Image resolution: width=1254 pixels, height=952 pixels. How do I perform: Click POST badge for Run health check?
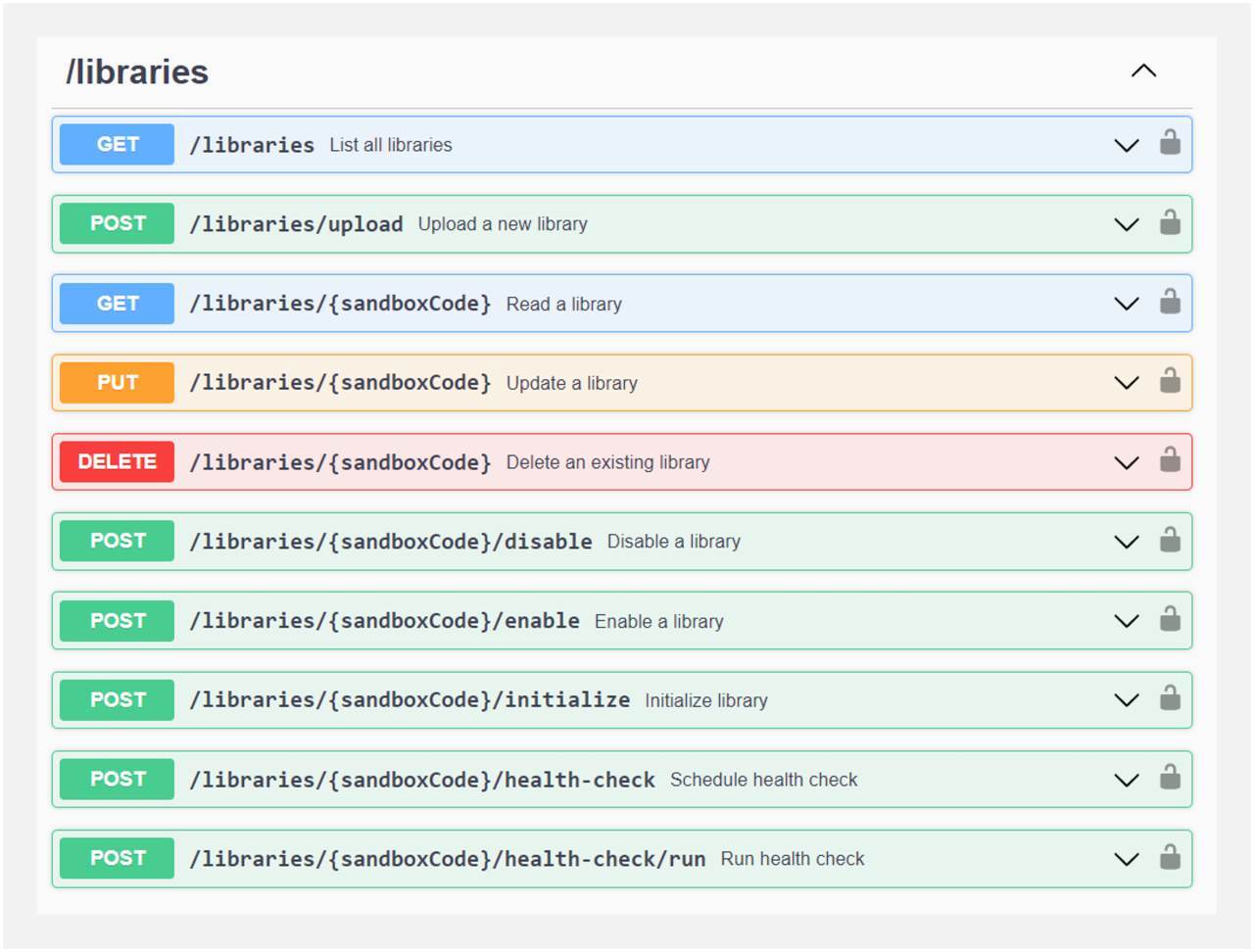point(117,859)
